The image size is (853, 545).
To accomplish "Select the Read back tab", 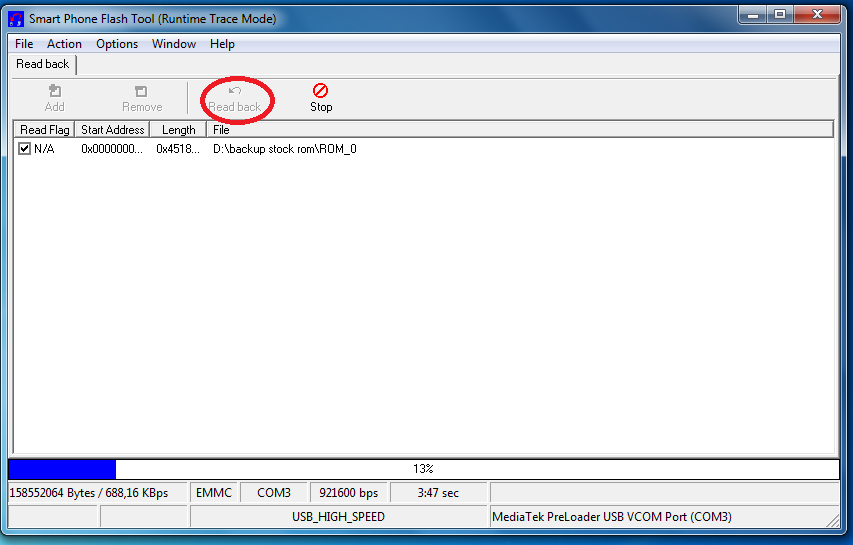I will tap(43, 64).
